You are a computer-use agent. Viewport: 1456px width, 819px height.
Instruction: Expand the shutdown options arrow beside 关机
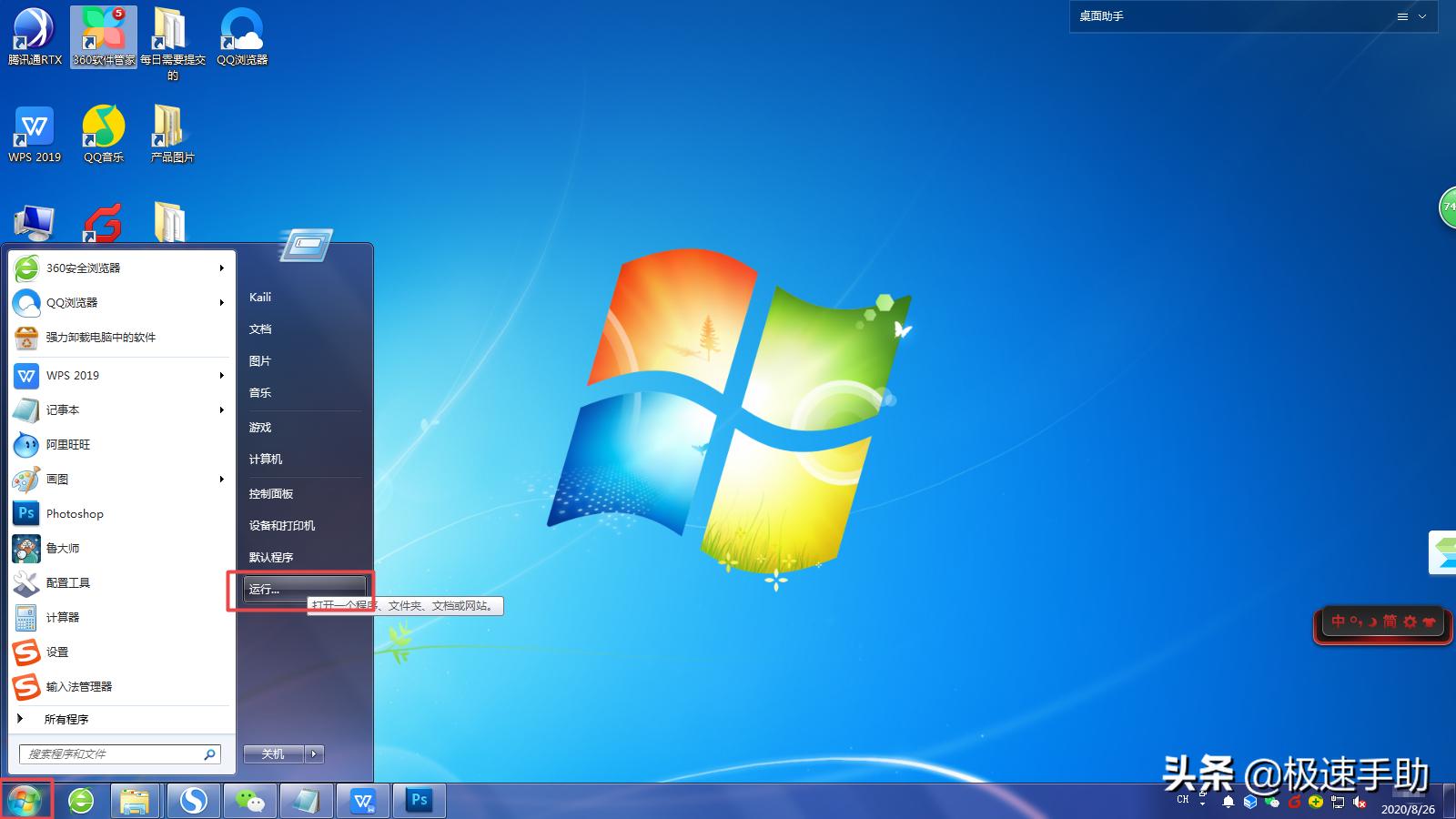tap(313, 753)
